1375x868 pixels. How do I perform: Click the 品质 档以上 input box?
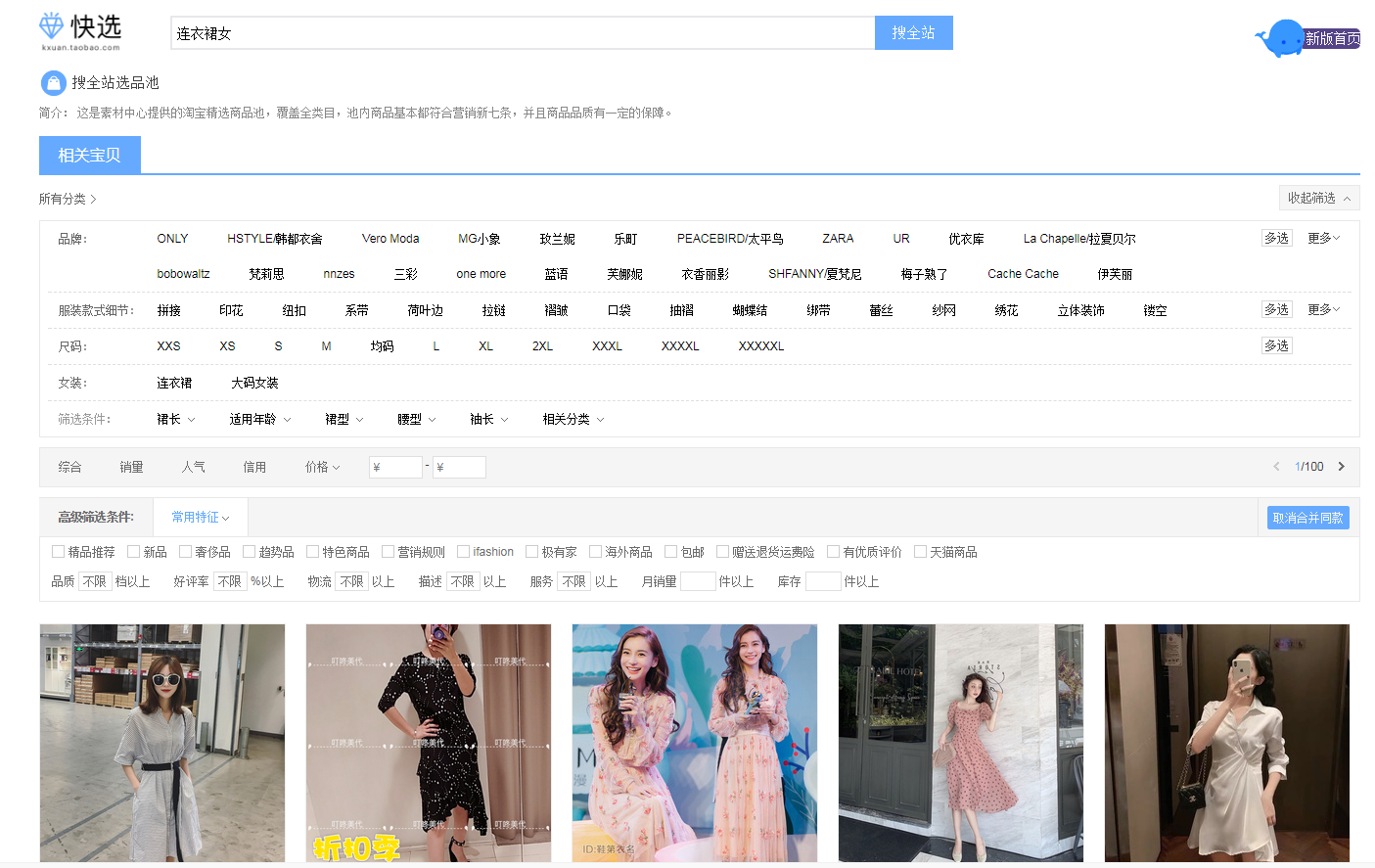pyautogui.click(x=95, y=581)
